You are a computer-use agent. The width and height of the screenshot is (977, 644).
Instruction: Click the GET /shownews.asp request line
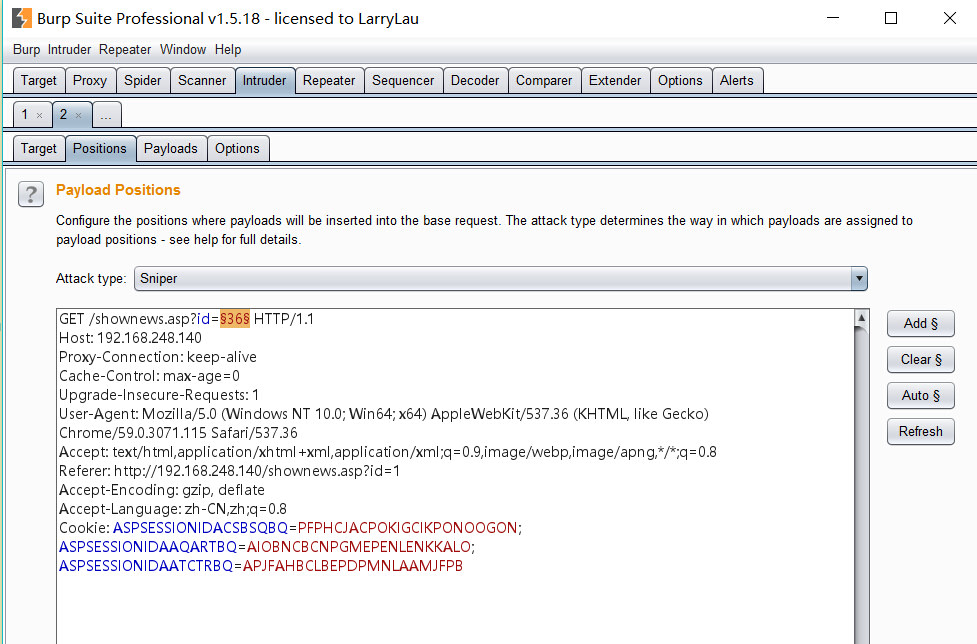point(186,319)
